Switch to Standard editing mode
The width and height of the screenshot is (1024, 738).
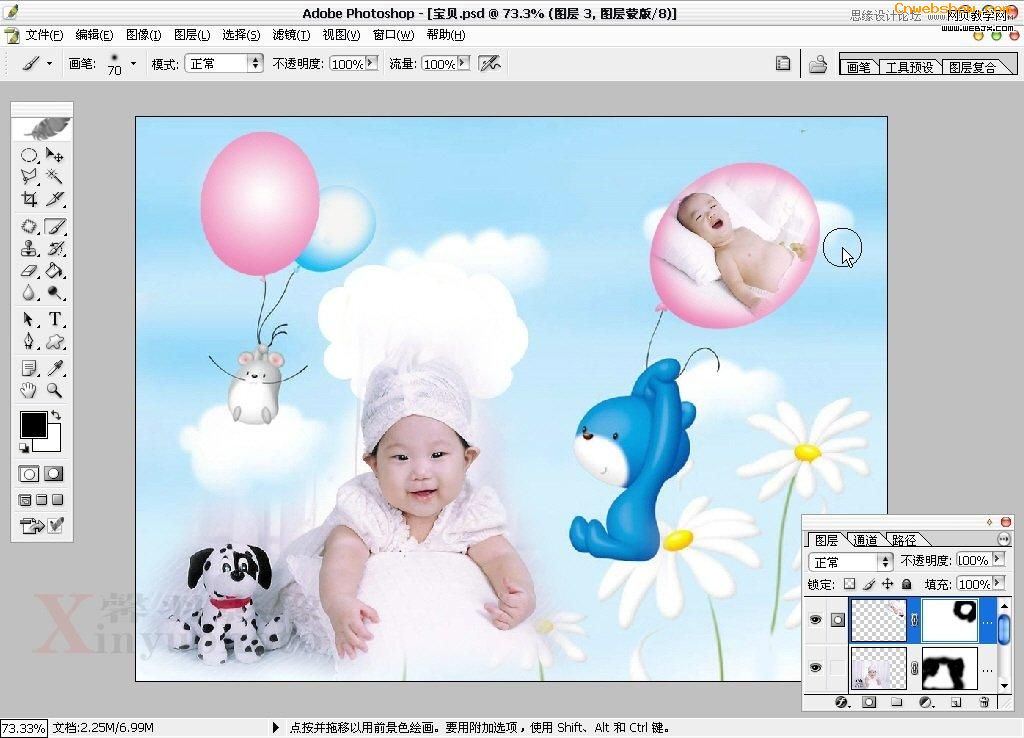[29, 473]
